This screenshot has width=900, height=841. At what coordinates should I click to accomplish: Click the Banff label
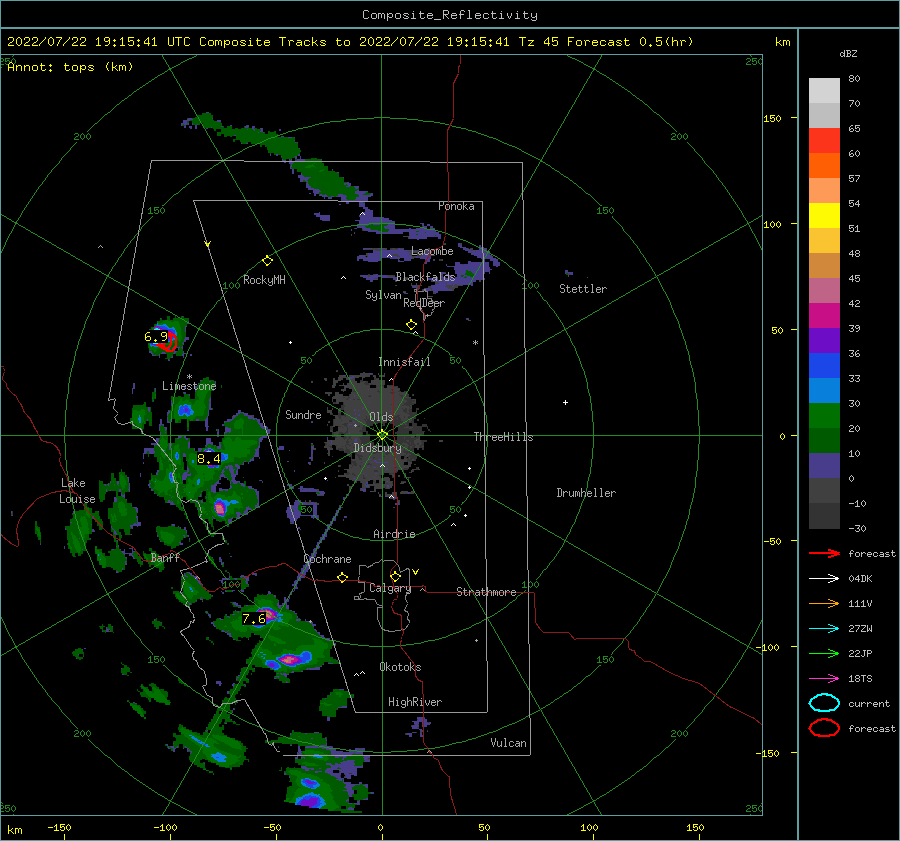click(x=165, y=557)
